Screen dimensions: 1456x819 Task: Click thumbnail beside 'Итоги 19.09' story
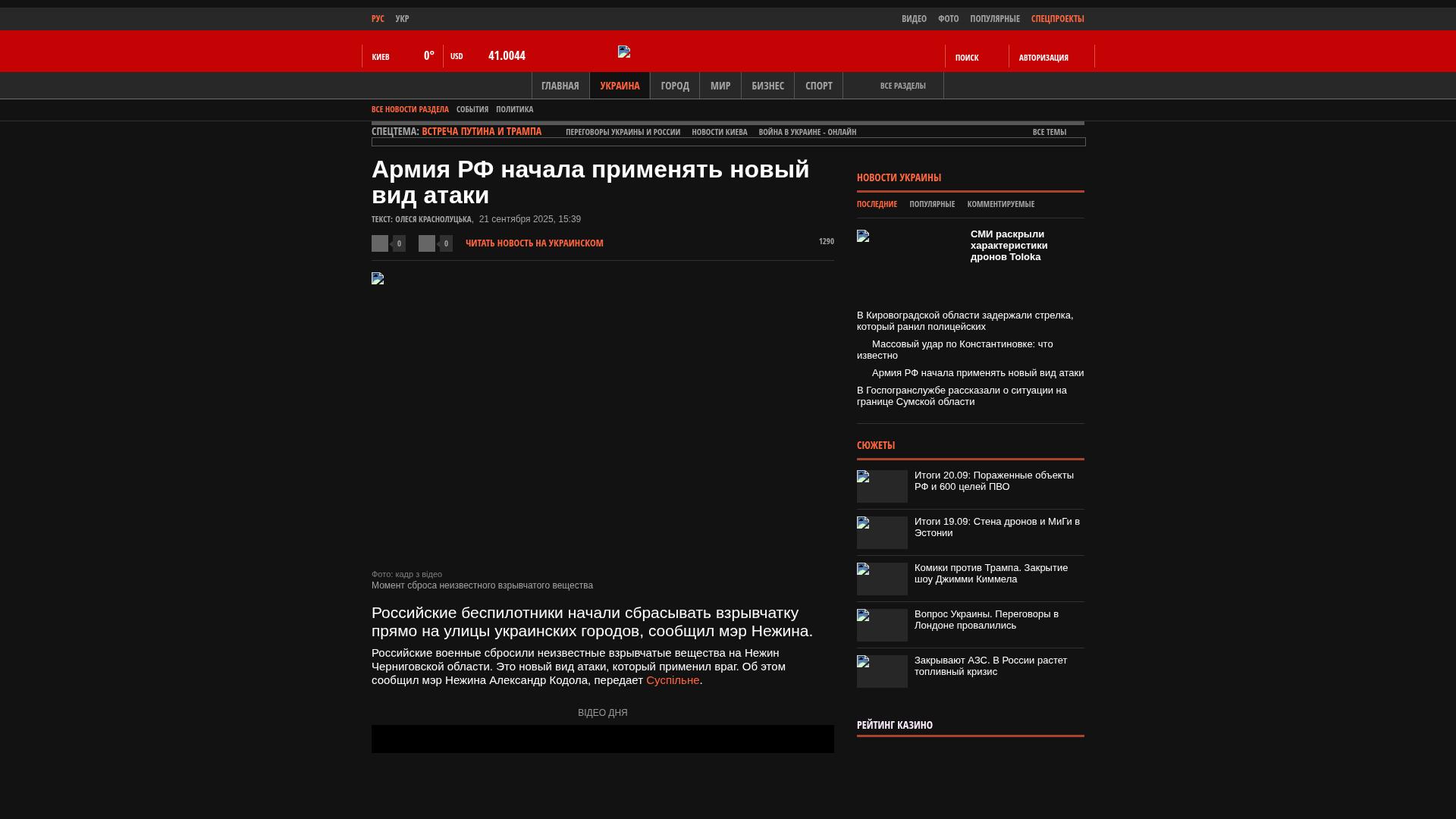(882, 532)
